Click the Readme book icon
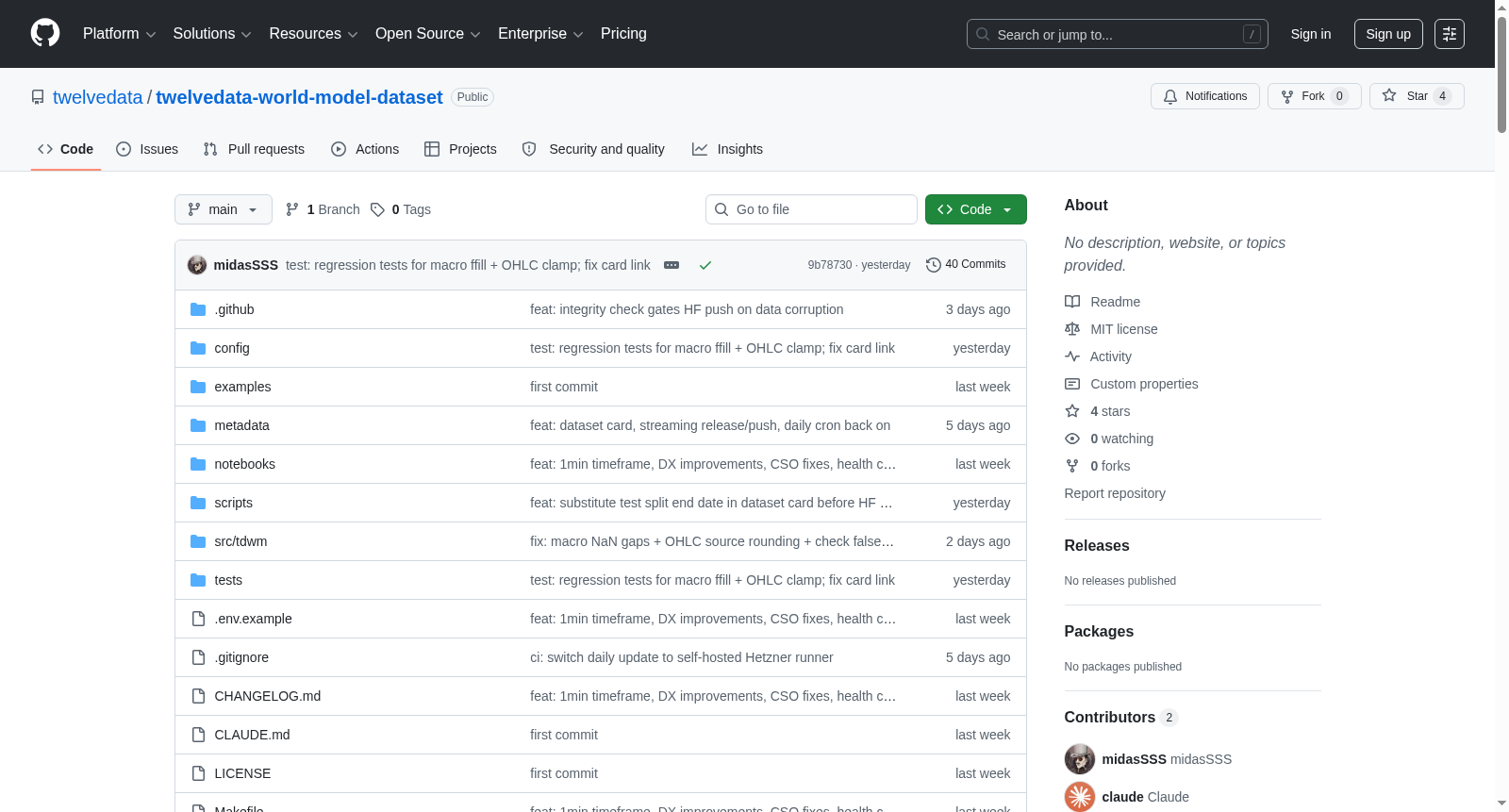Screen dimensions: 1509x812 (x=1072, y=302)
